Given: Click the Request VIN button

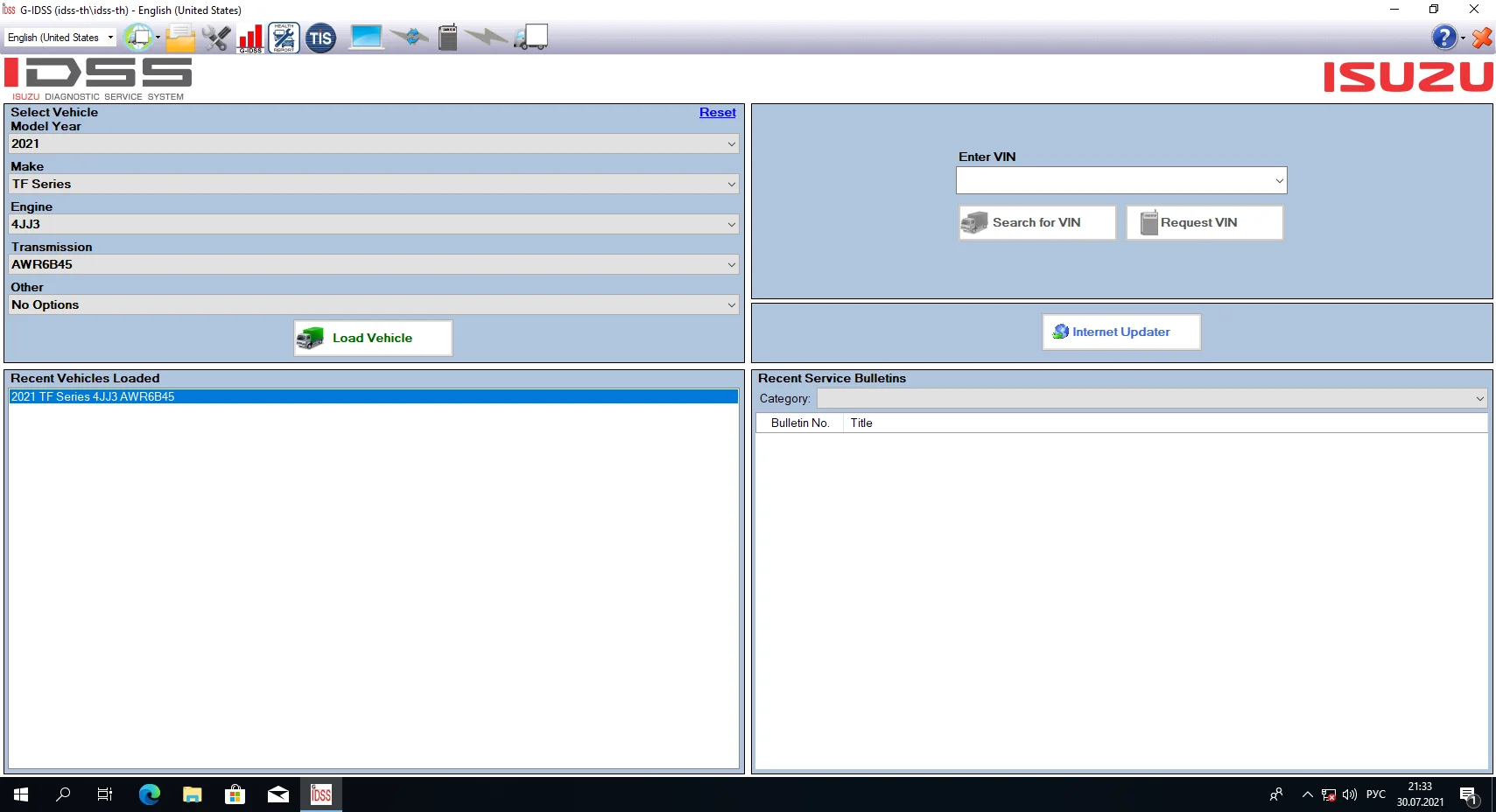Looking at the screenshot, I should pos(1205,222).
